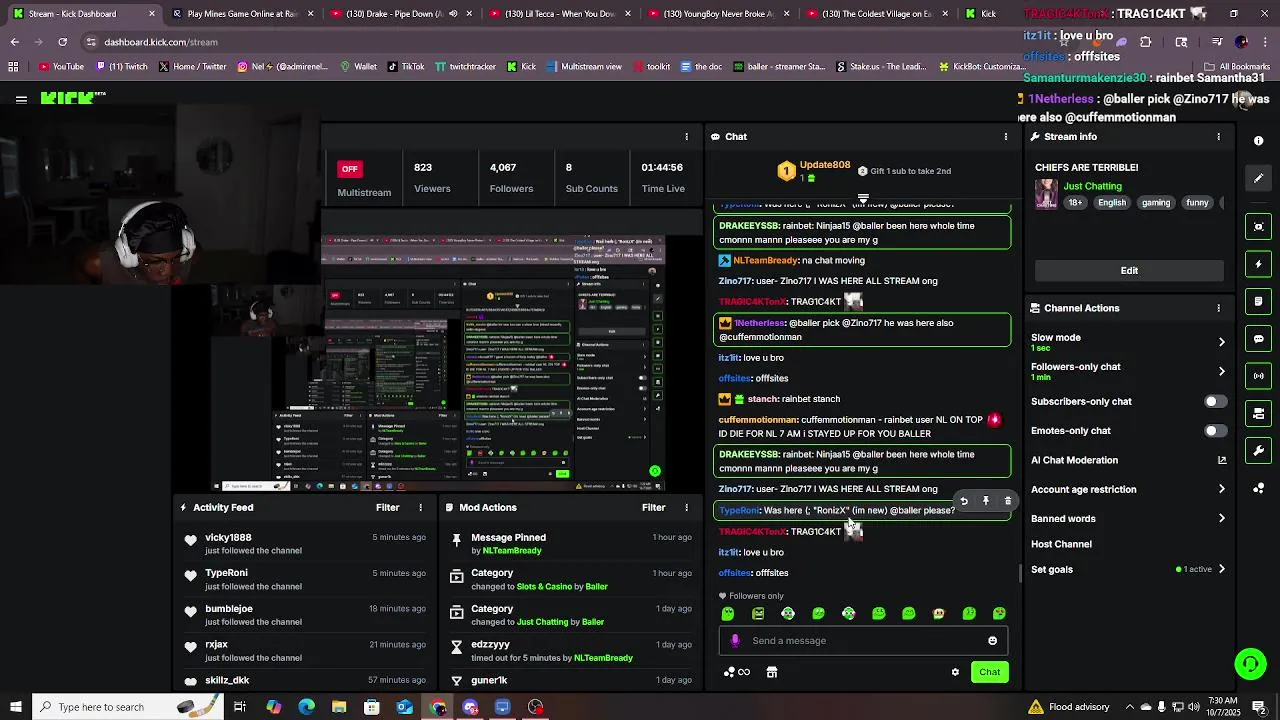Click the Send a message input field

(863, 641)
